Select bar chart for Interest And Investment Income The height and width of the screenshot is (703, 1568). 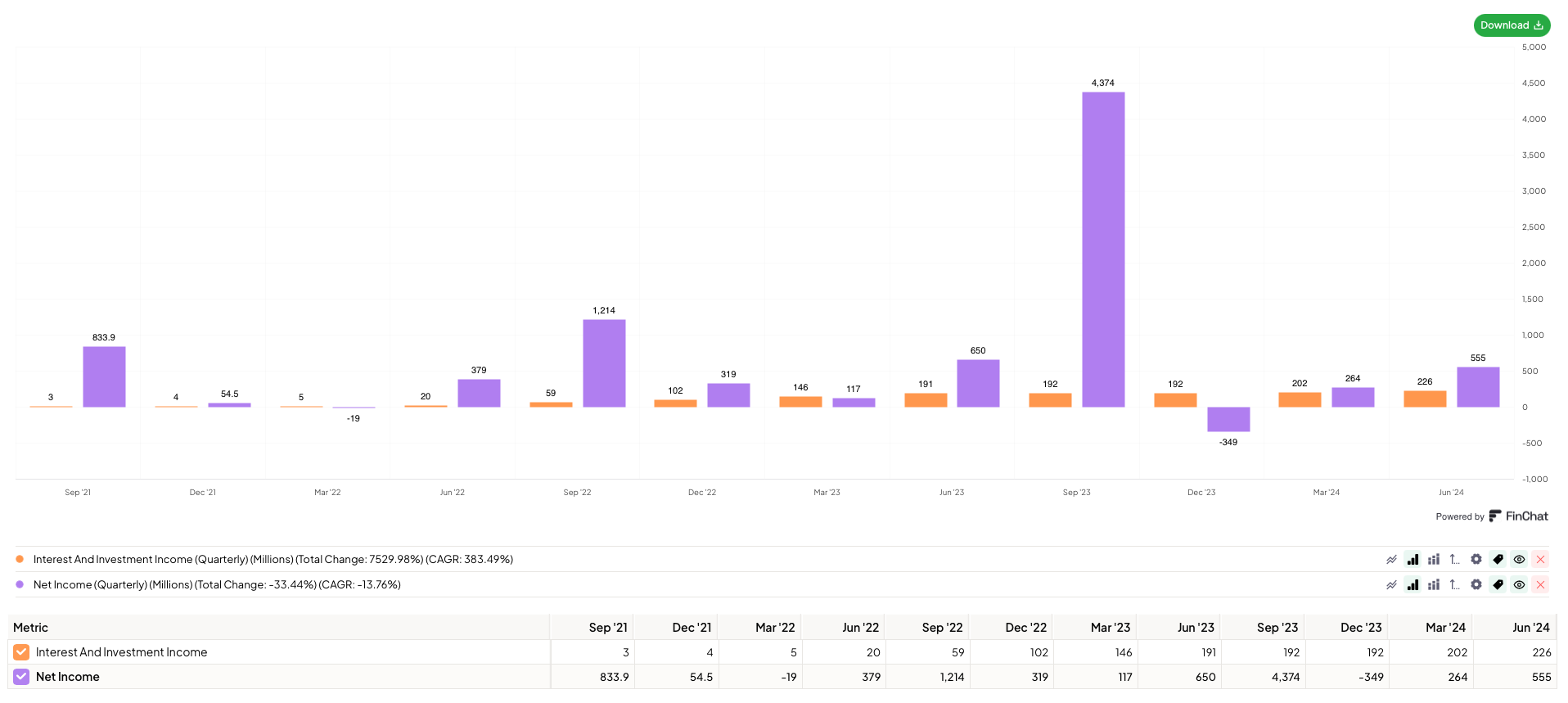(1413, 560)
